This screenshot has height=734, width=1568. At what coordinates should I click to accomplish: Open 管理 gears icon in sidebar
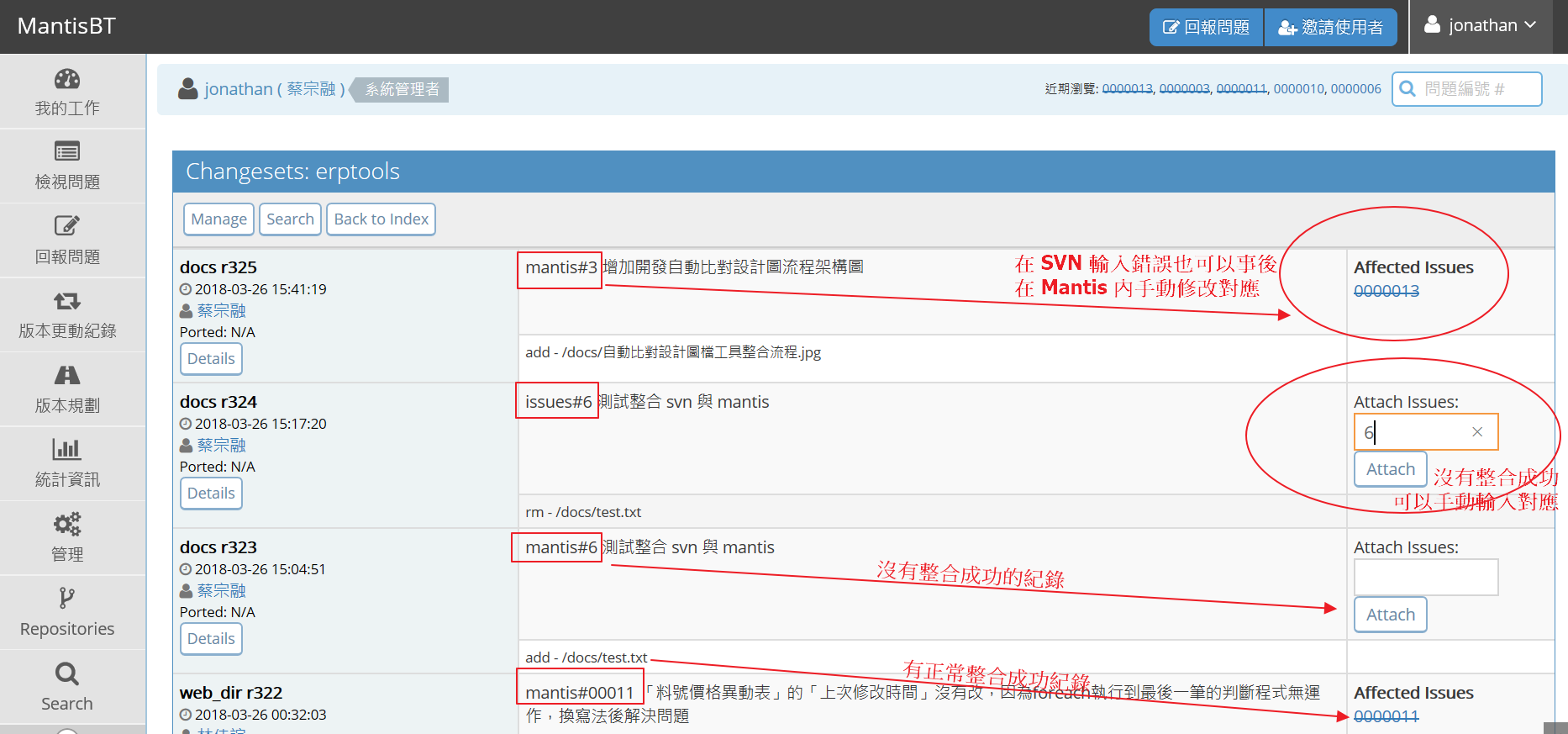pyautogui.click(x=67, y=524)
